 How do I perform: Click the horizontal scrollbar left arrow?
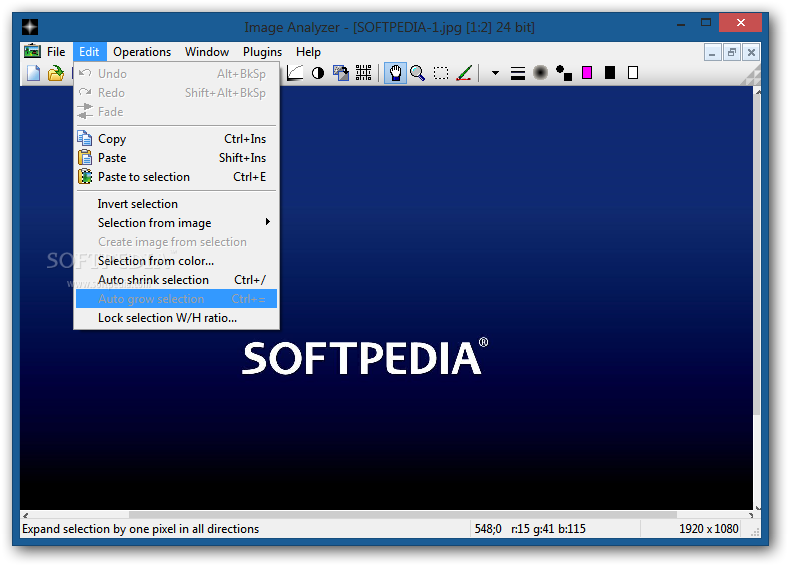pos(26,515)
